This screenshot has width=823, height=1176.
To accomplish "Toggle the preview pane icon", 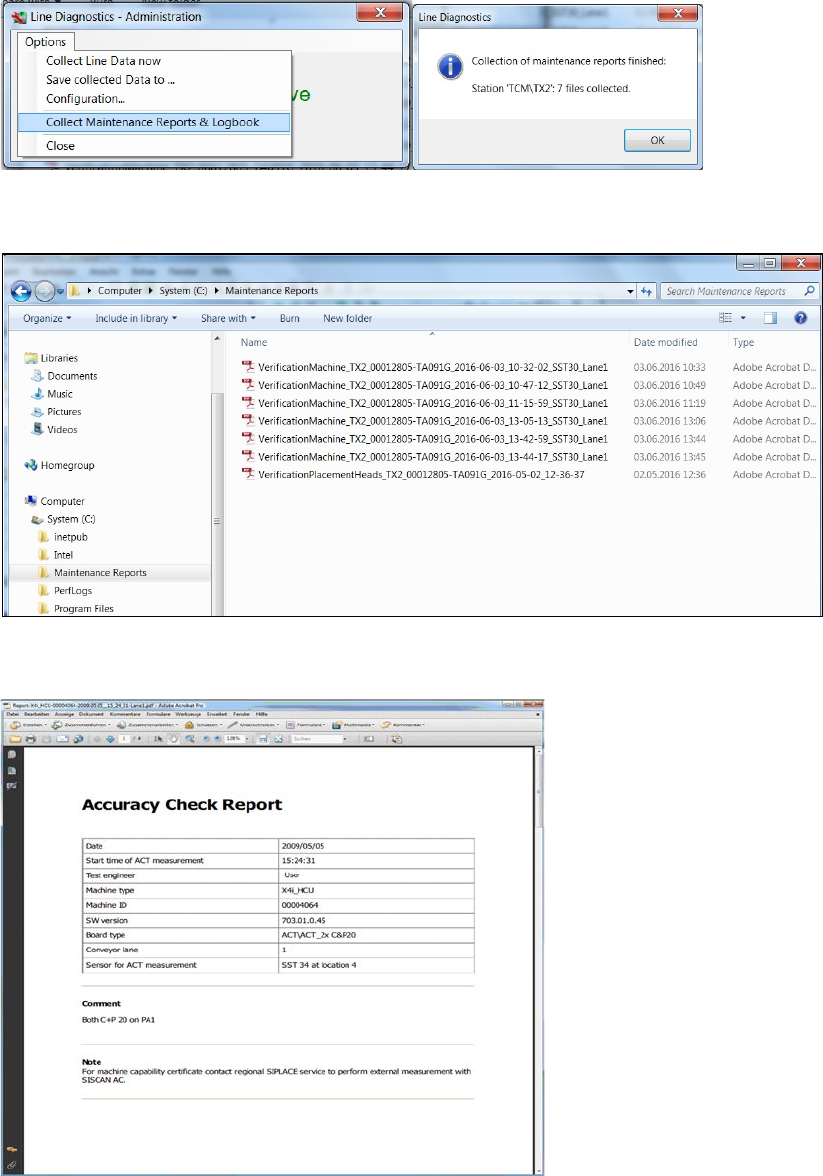I will click(x=770, y=318).
